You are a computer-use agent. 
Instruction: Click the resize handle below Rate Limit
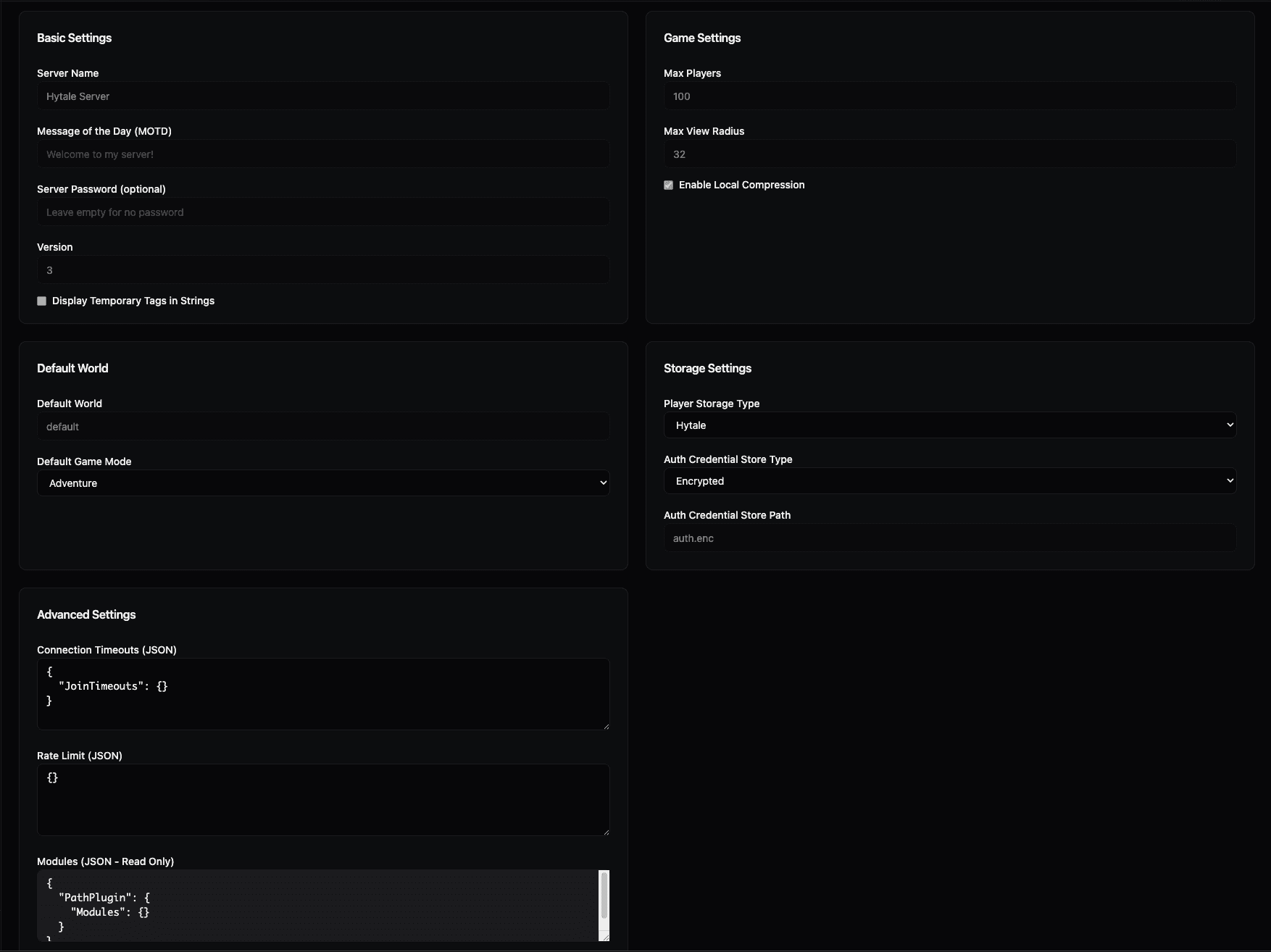pos(605,832)
